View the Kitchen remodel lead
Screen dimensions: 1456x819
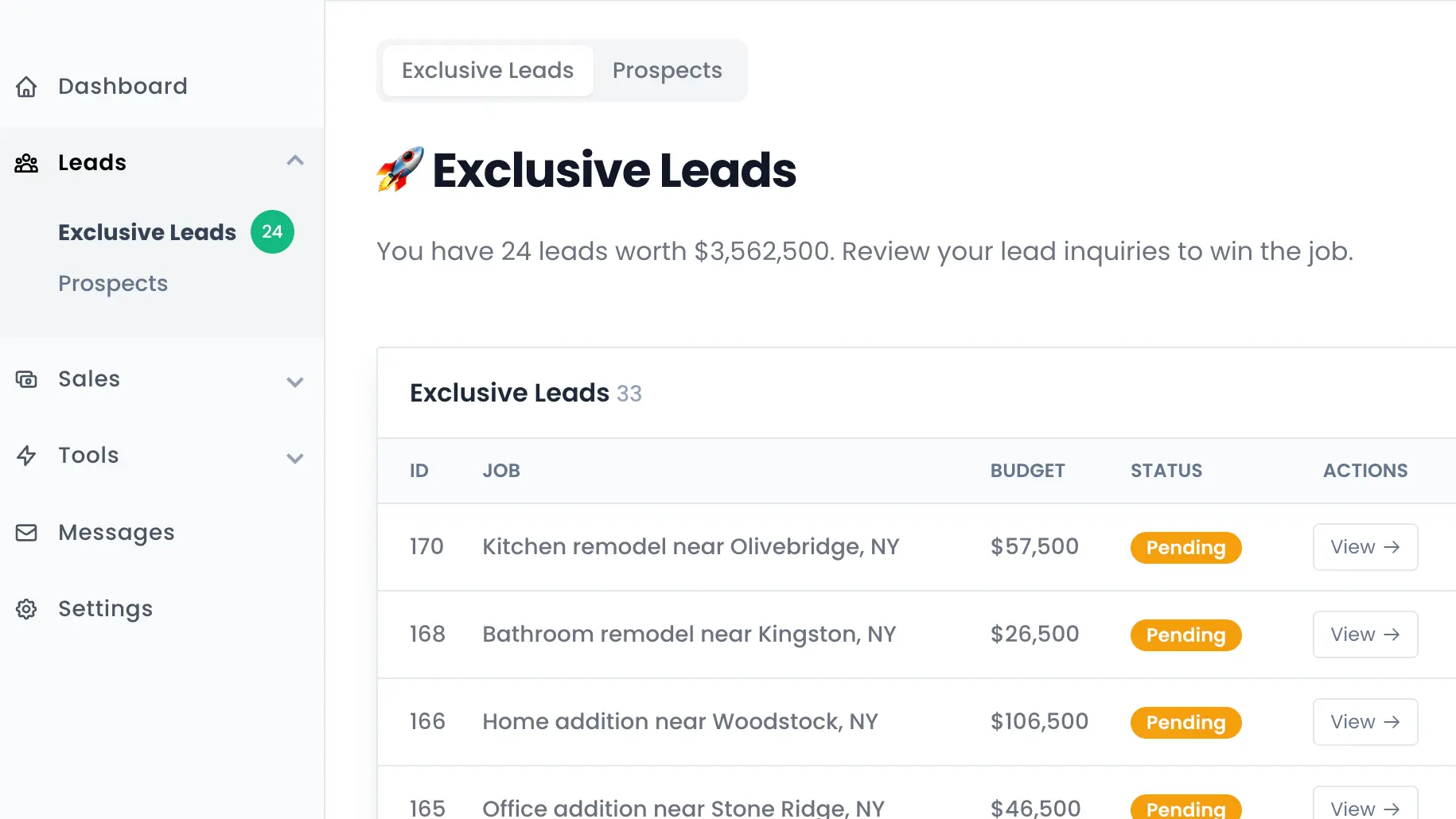(x=1364, y=546)
